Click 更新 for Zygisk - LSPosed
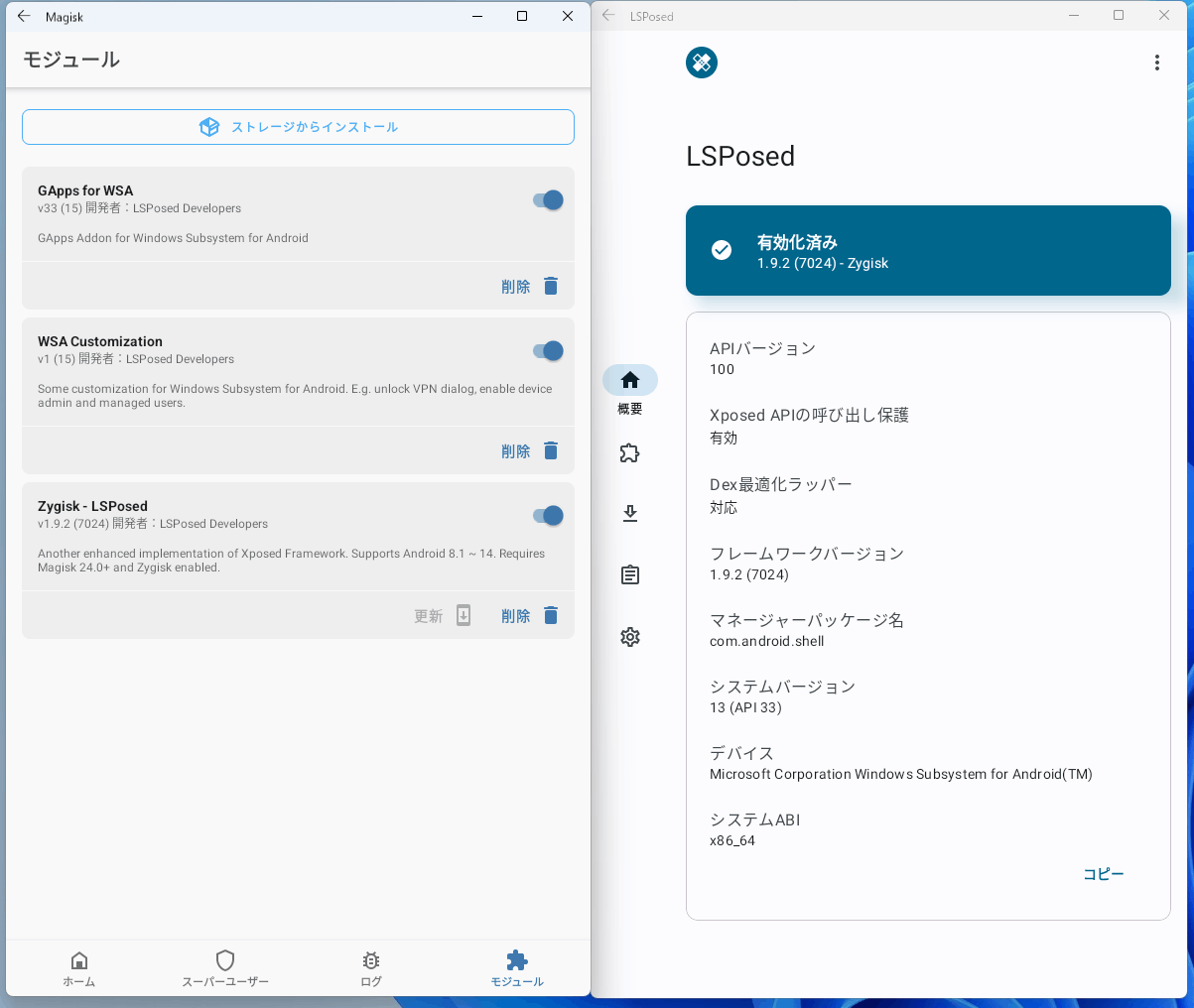Image resolution: width=1194 pixels, height=1008 pixels. (x=429, y=616)
